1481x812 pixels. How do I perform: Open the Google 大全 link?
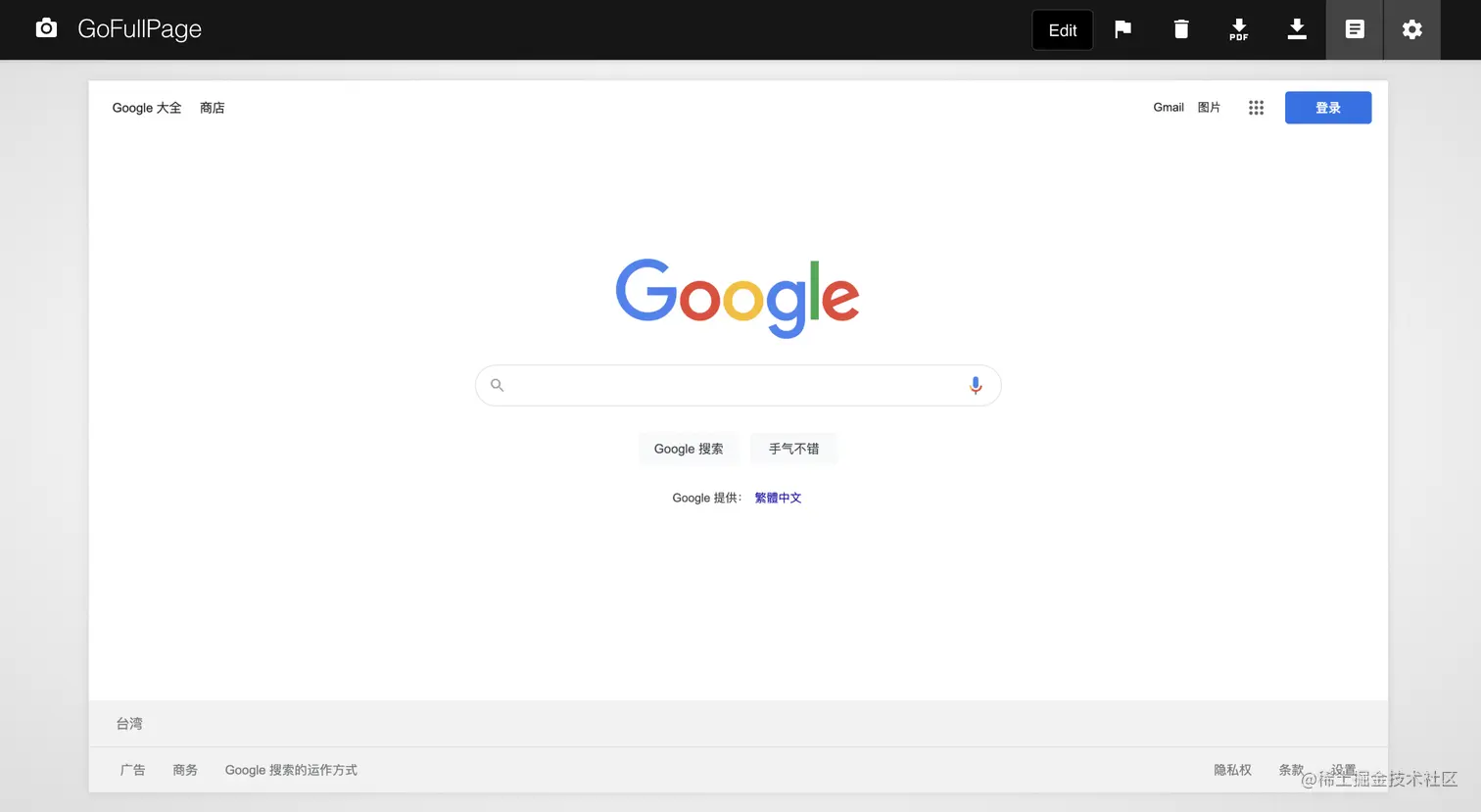pos(147,108)
